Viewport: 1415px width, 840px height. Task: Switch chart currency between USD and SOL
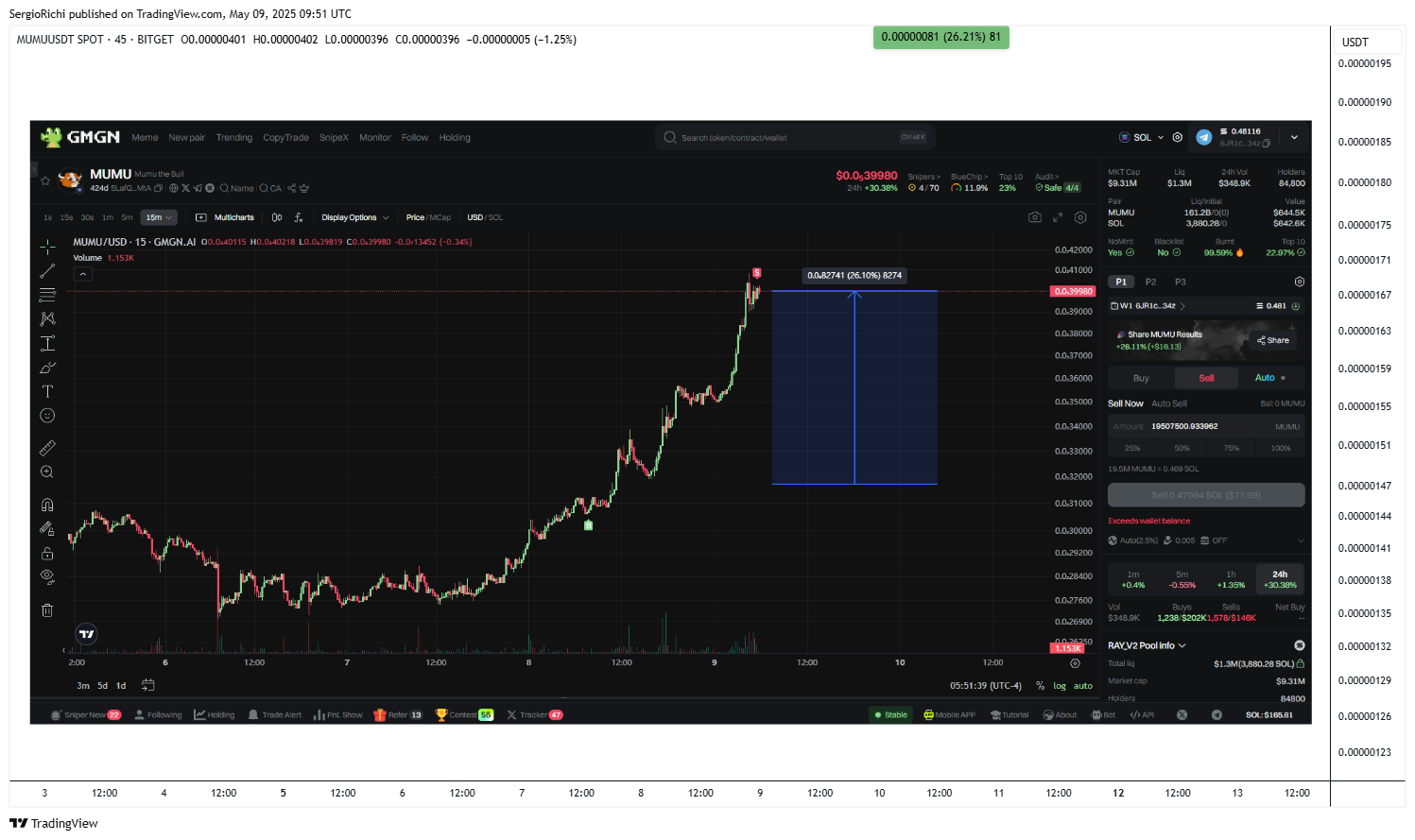pyautogui.click(x=485, y=217)
